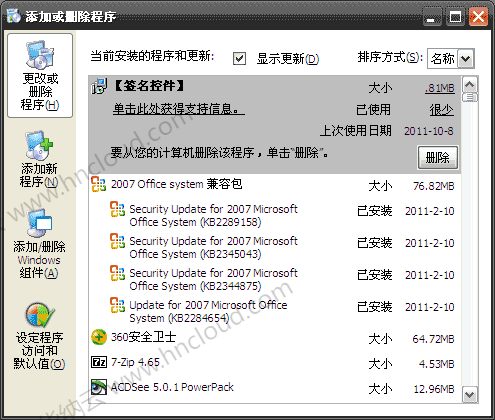Open 设定程序访问和默认值 icon
The height and width of the screenshot is (420, 495).
(x=40, y=315)
